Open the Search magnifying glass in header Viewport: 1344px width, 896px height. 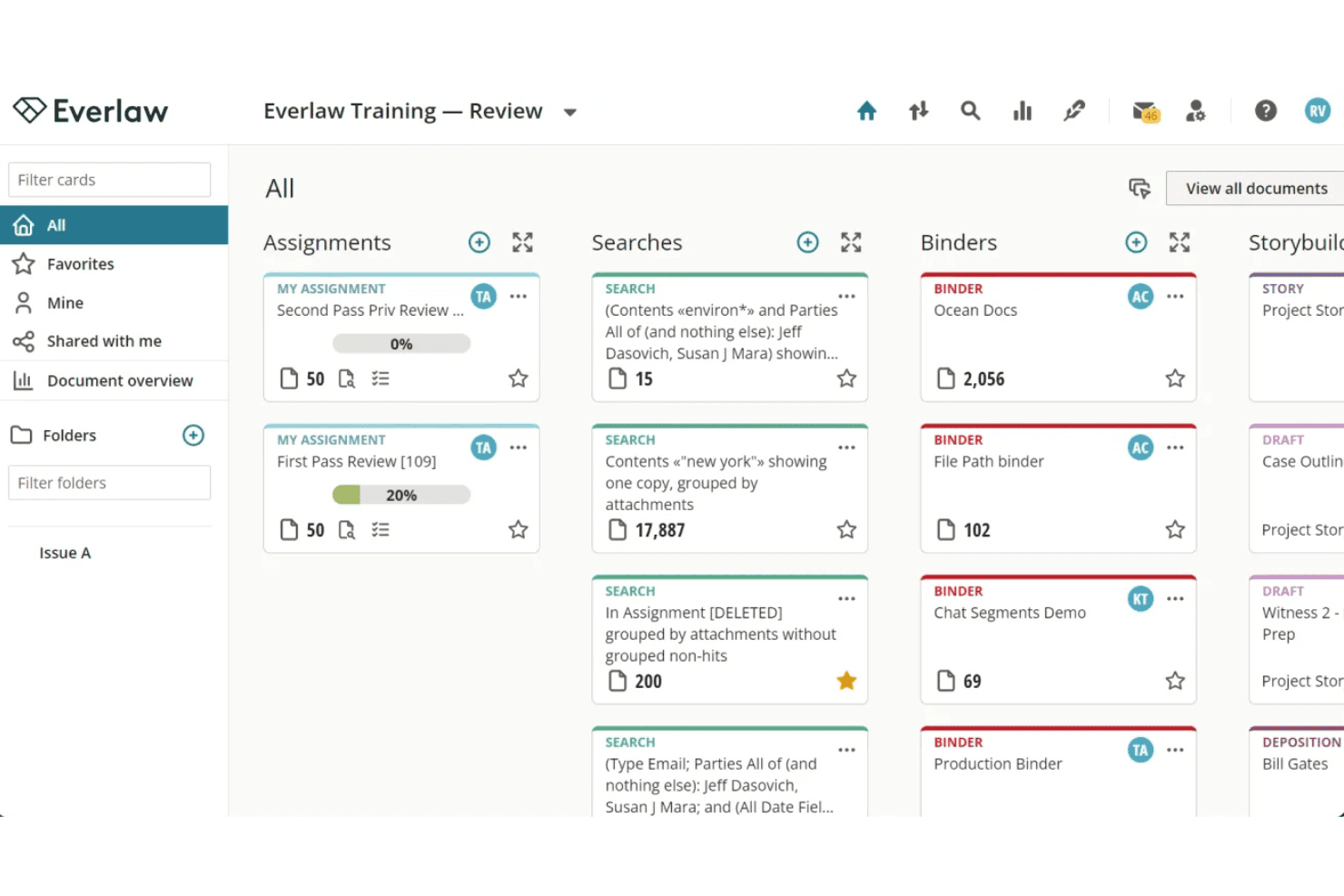point(971,111)
